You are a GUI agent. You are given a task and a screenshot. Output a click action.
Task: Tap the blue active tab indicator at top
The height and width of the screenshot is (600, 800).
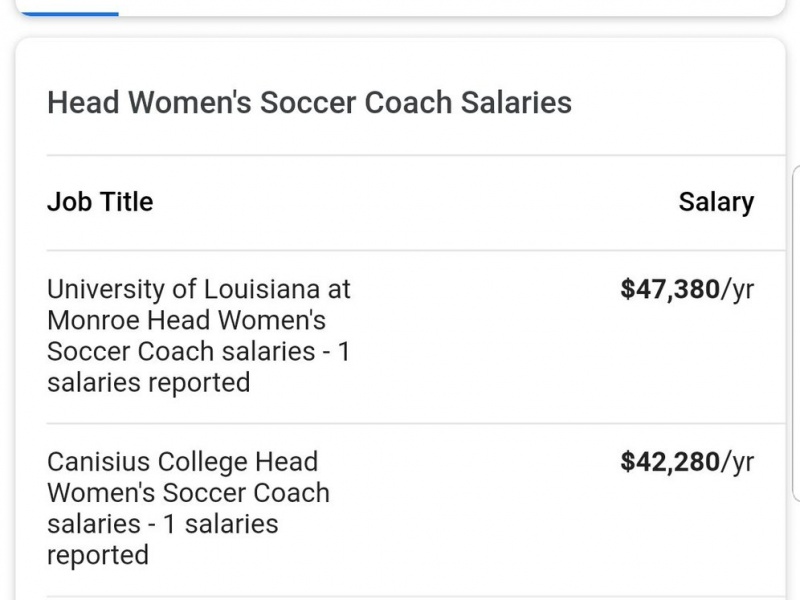[x=68, y=13]
